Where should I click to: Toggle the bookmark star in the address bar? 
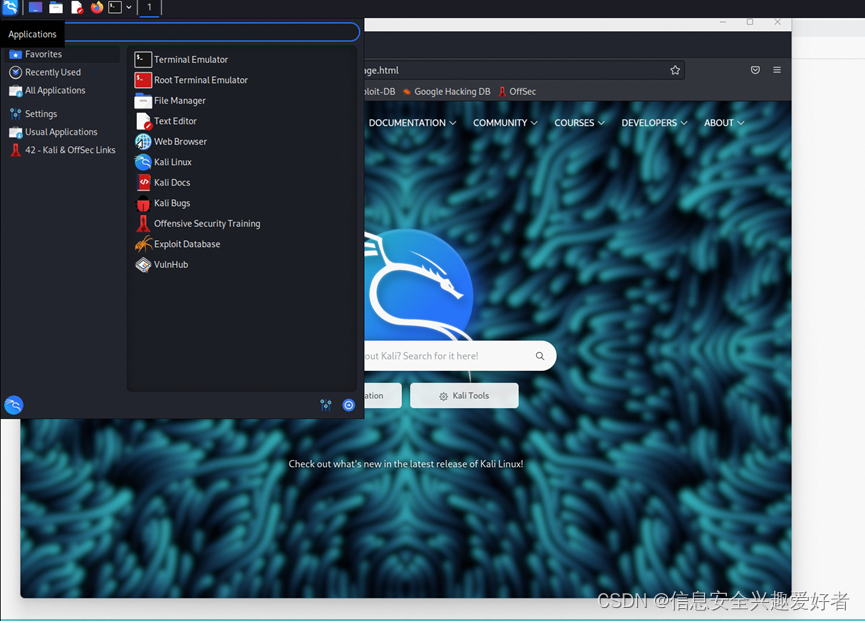tap(675, 70)
